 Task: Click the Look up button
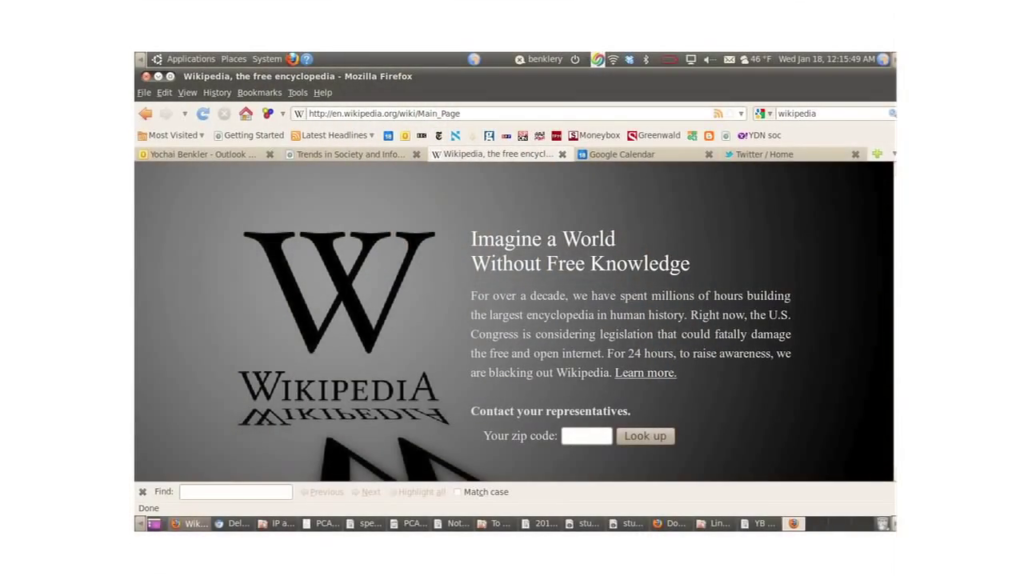click(645, 436)
